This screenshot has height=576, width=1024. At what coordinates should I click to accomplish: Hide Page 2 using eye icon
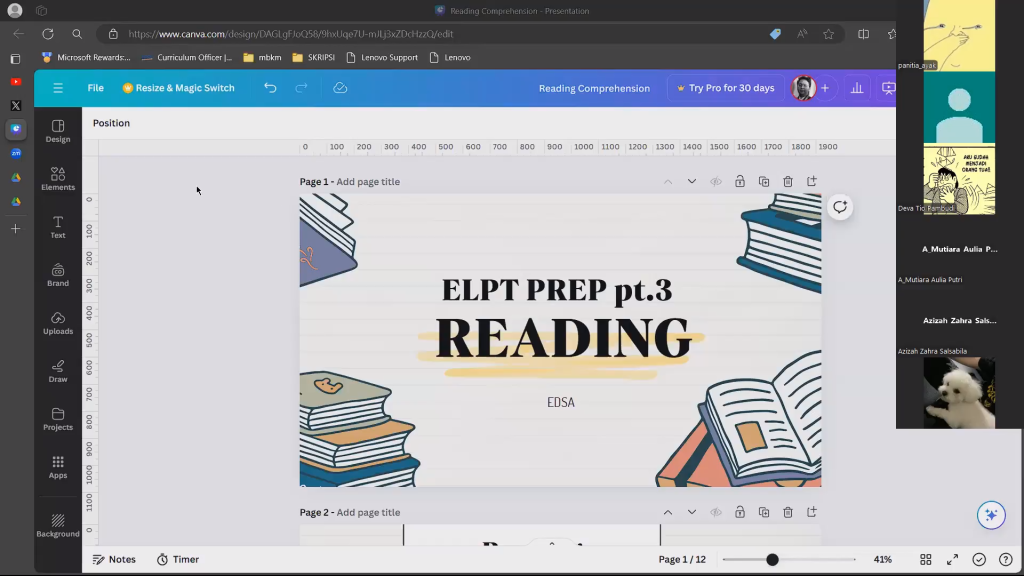coord(716,512)
